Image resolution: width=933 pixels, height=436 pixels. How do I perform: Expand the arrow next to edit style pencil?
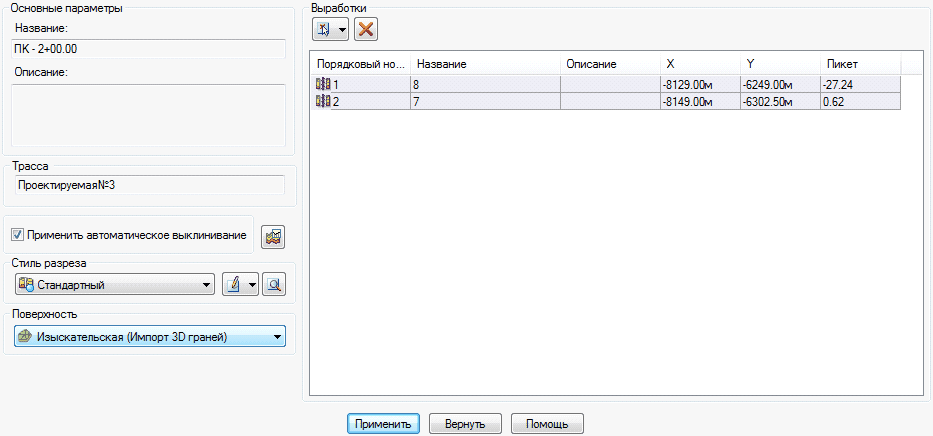coord(252,285)
